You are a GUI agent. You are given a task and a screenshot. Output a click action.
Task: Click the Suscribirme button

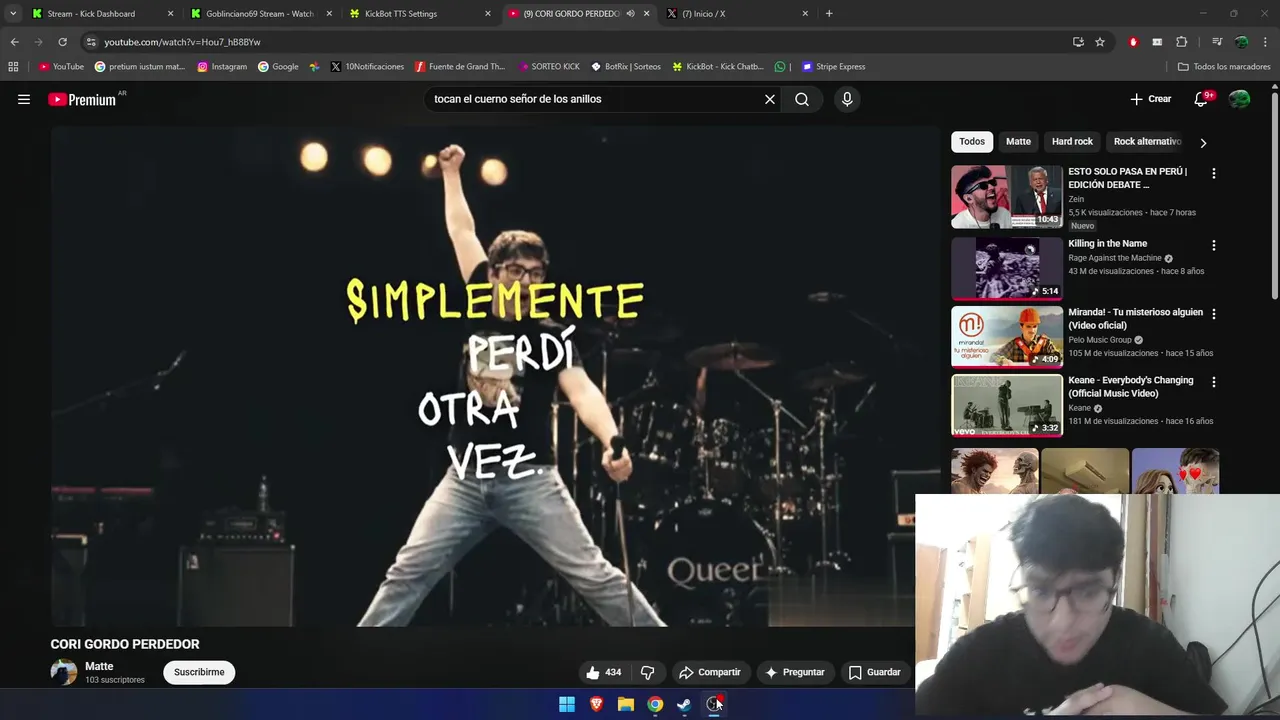[199, 672]
